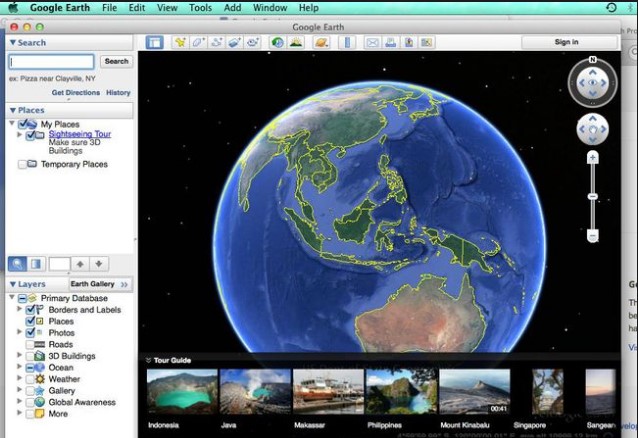Image resolution: width=638 pixels, height=438 pixels.
Task: Toggle the sidebar with the Hide Sidebar icon
Action: [x=155, y=42]
